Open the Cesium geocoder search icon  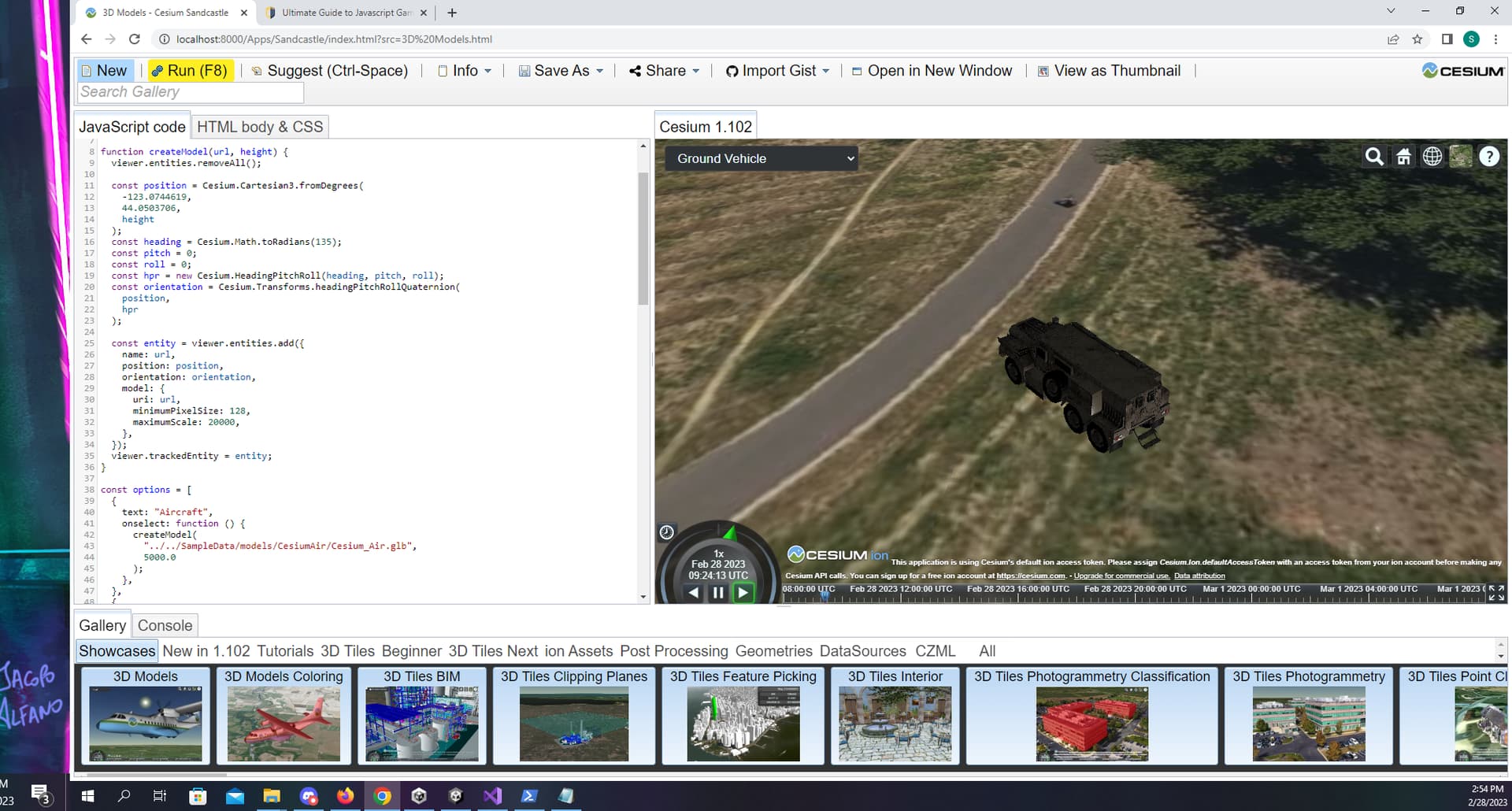point(1374,157)
